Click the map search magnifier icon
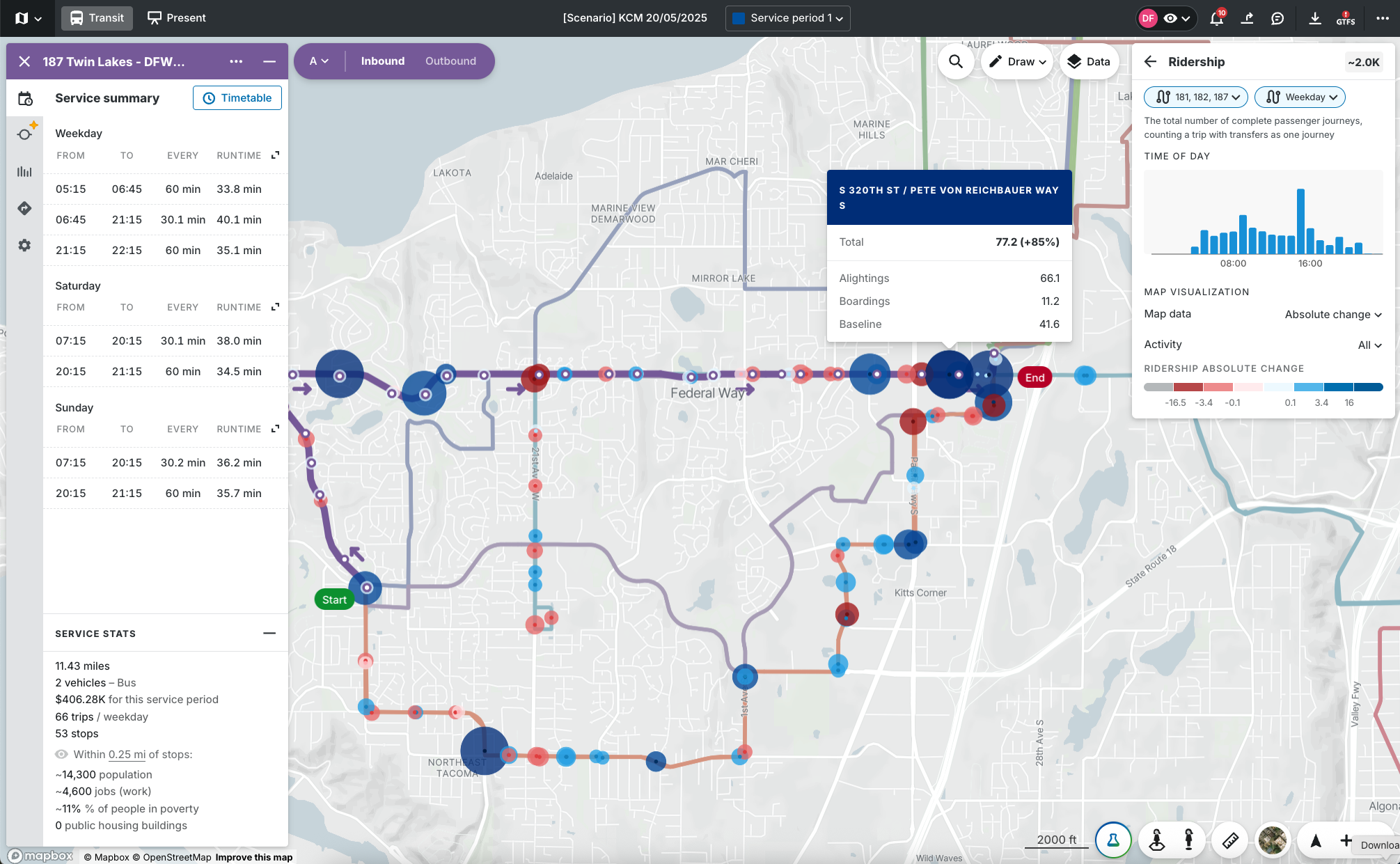The height and width of the screenshot is (864, 1400). tap(956, 61)
